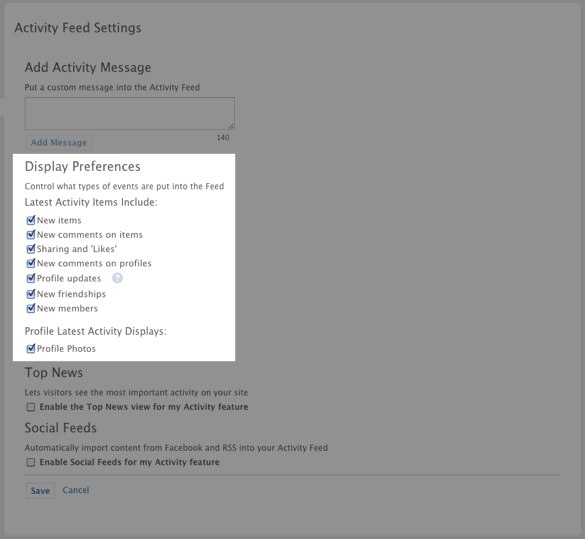Focus the custom activity message text box

pyautogui.click(x=130, y=113)
